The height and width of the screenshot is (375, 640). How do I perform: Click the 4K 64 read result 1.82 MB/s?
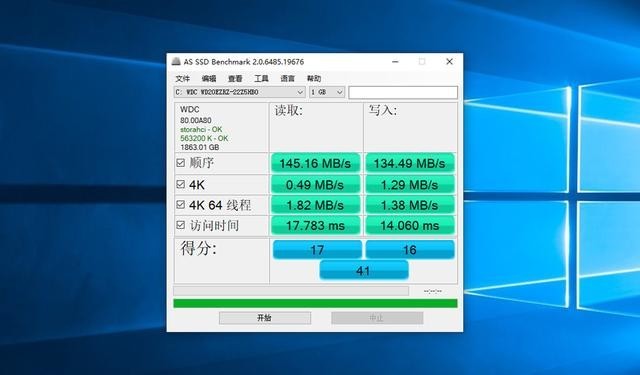[x=315, y=205]
